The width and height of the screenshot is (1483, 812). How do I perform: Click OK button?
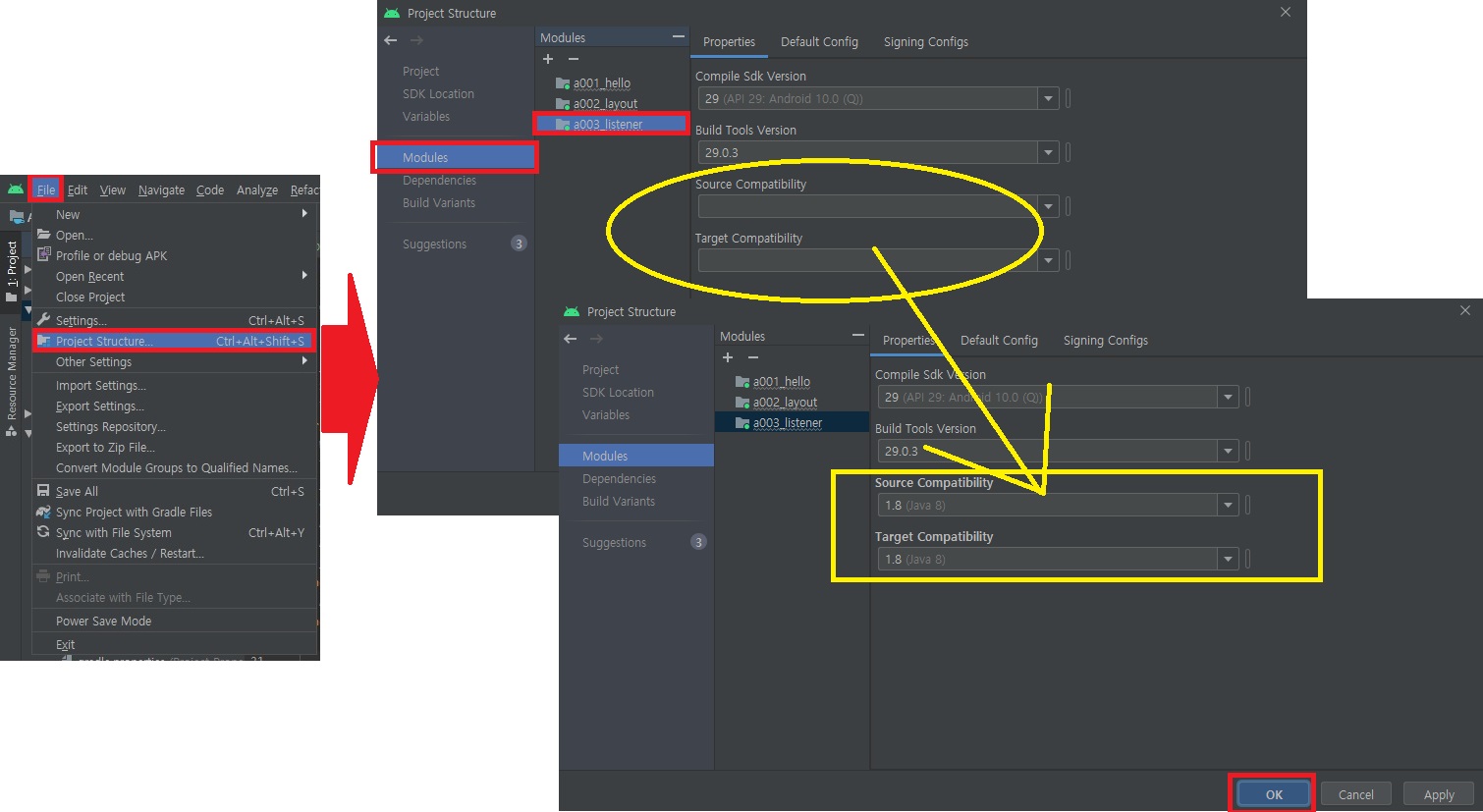tap(1273, 794)
